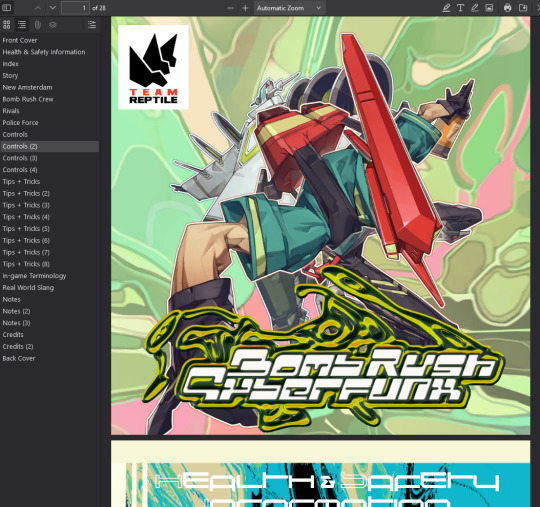Show layers view

[x=52, y=24]
